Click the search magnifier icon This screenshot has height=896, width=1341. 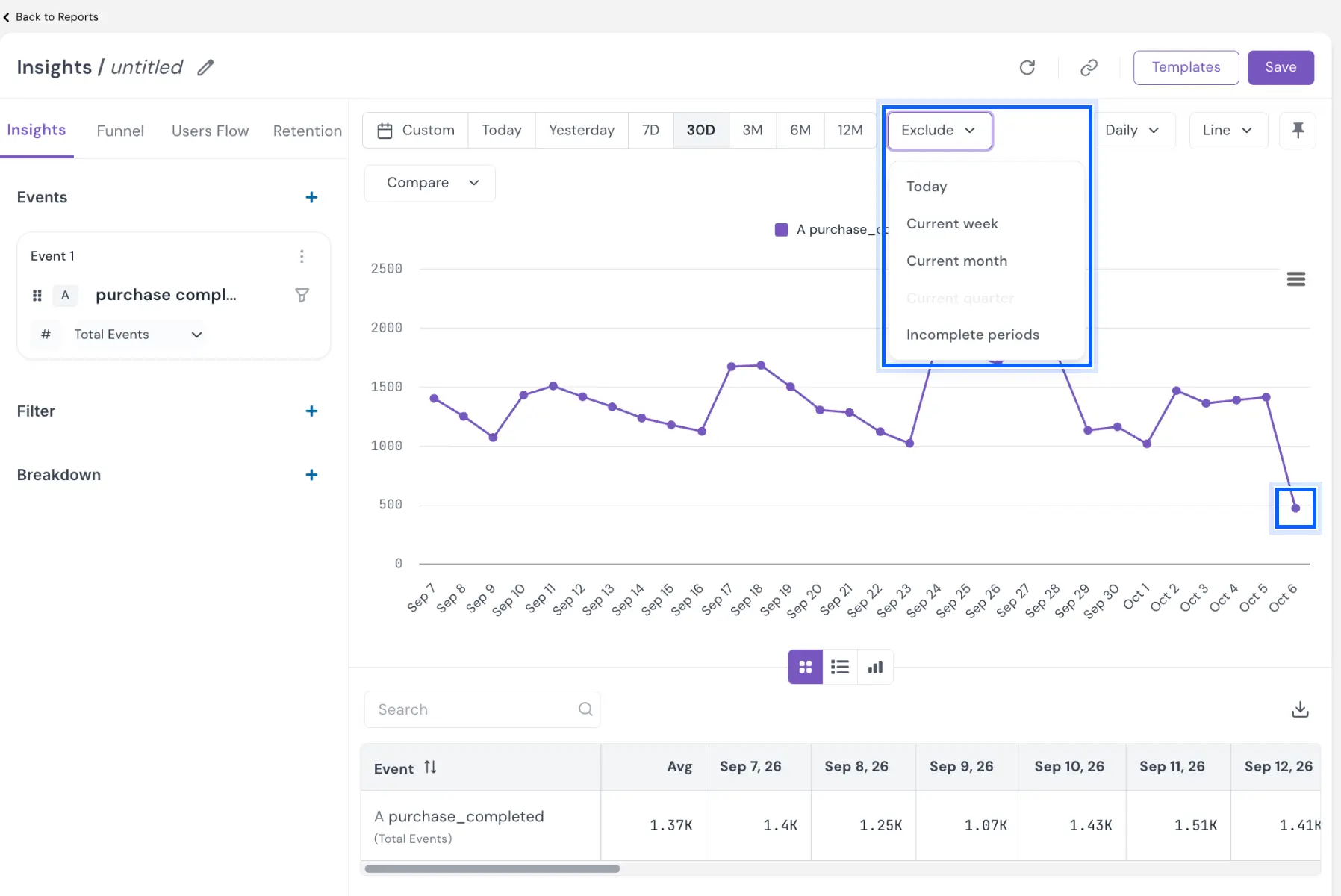click(585, 709)
